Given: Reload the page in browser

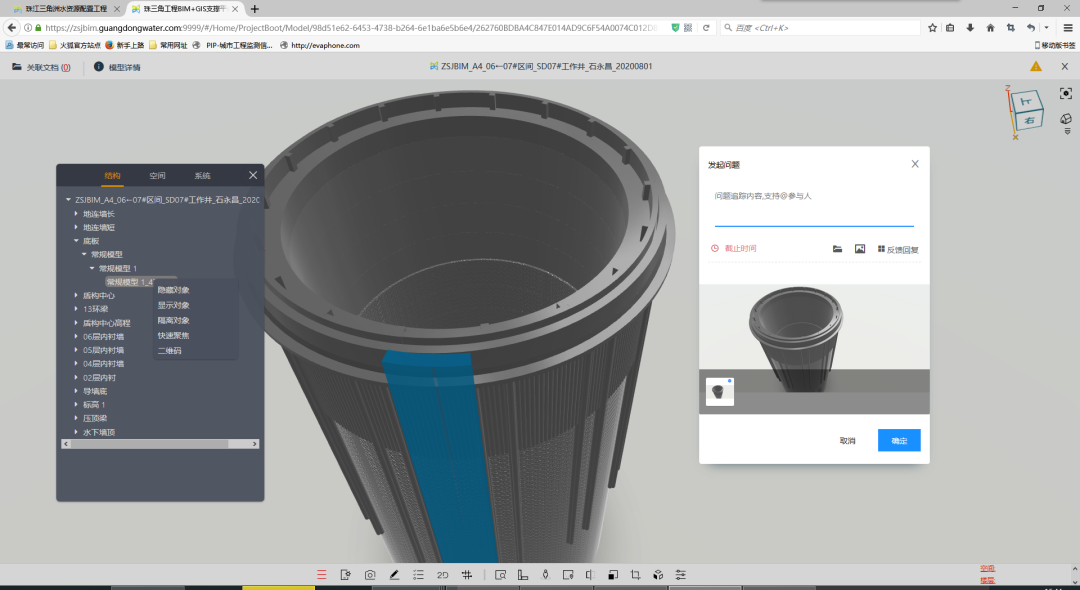Looking at the screenshot, I should point(706,28).
